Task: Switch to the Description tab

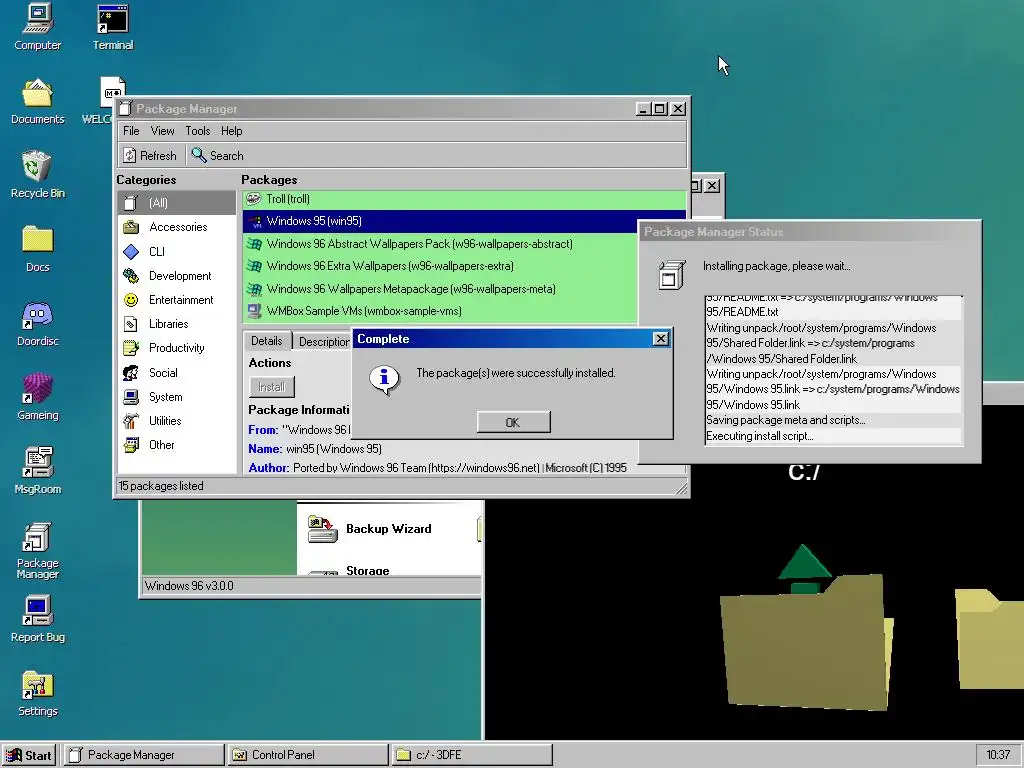Action: coord(323,342)
